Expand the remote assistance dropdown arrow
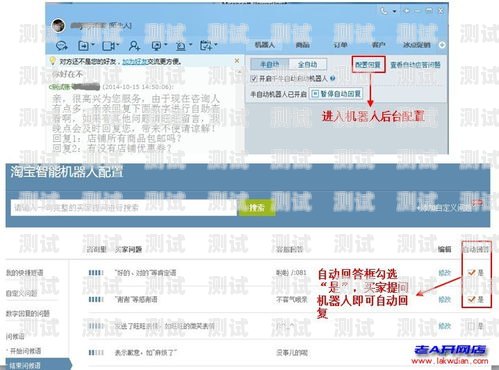 166,44
